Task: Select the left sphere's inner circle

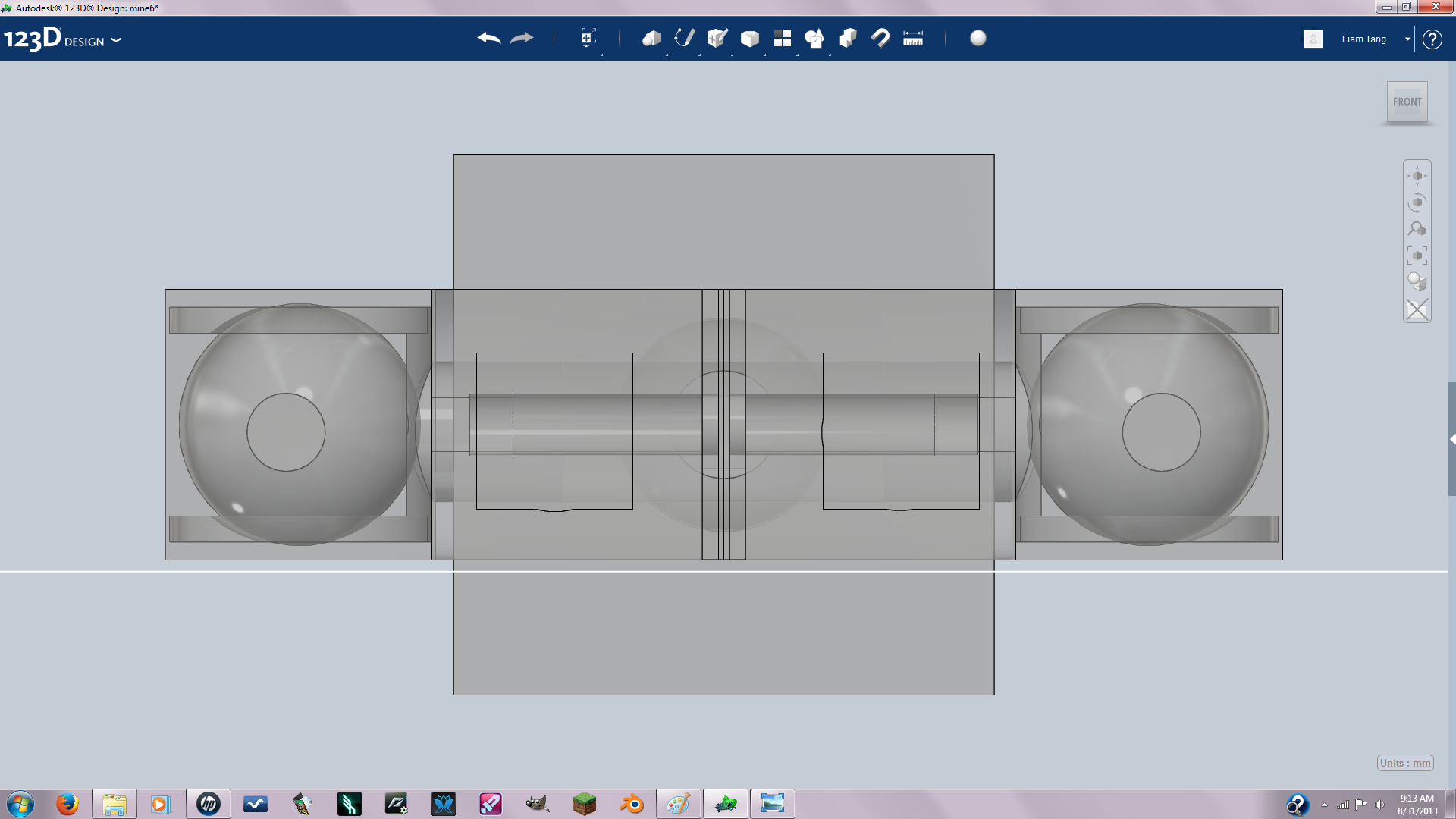Action: tap(286, 432)
